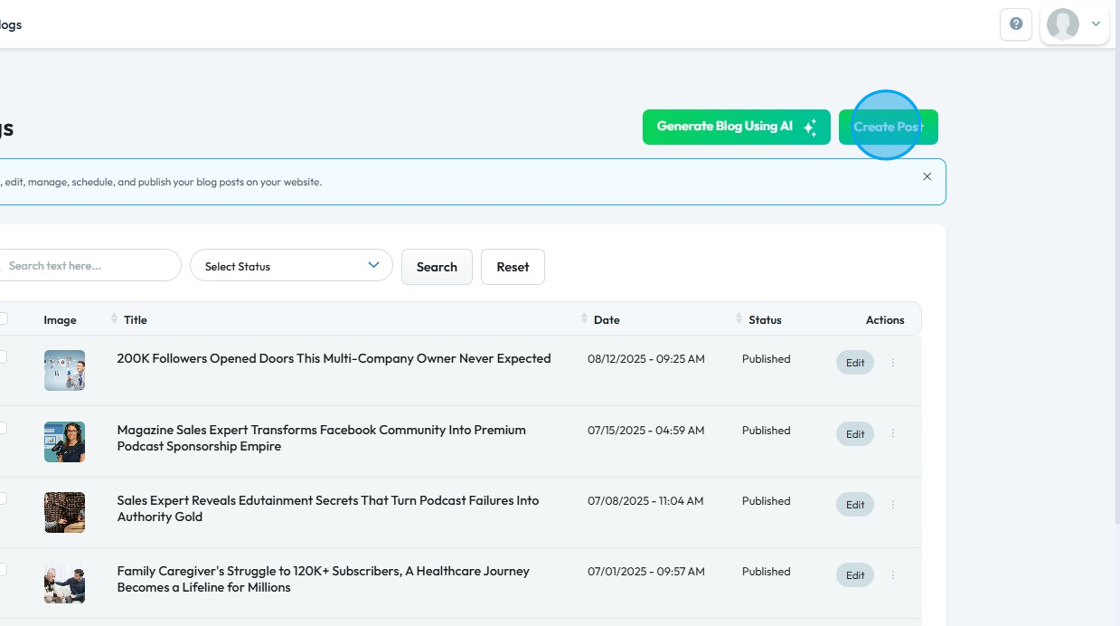Open 200K Followers post thumbnail
Screen dimensions: 1120x626
pos(64,370)
